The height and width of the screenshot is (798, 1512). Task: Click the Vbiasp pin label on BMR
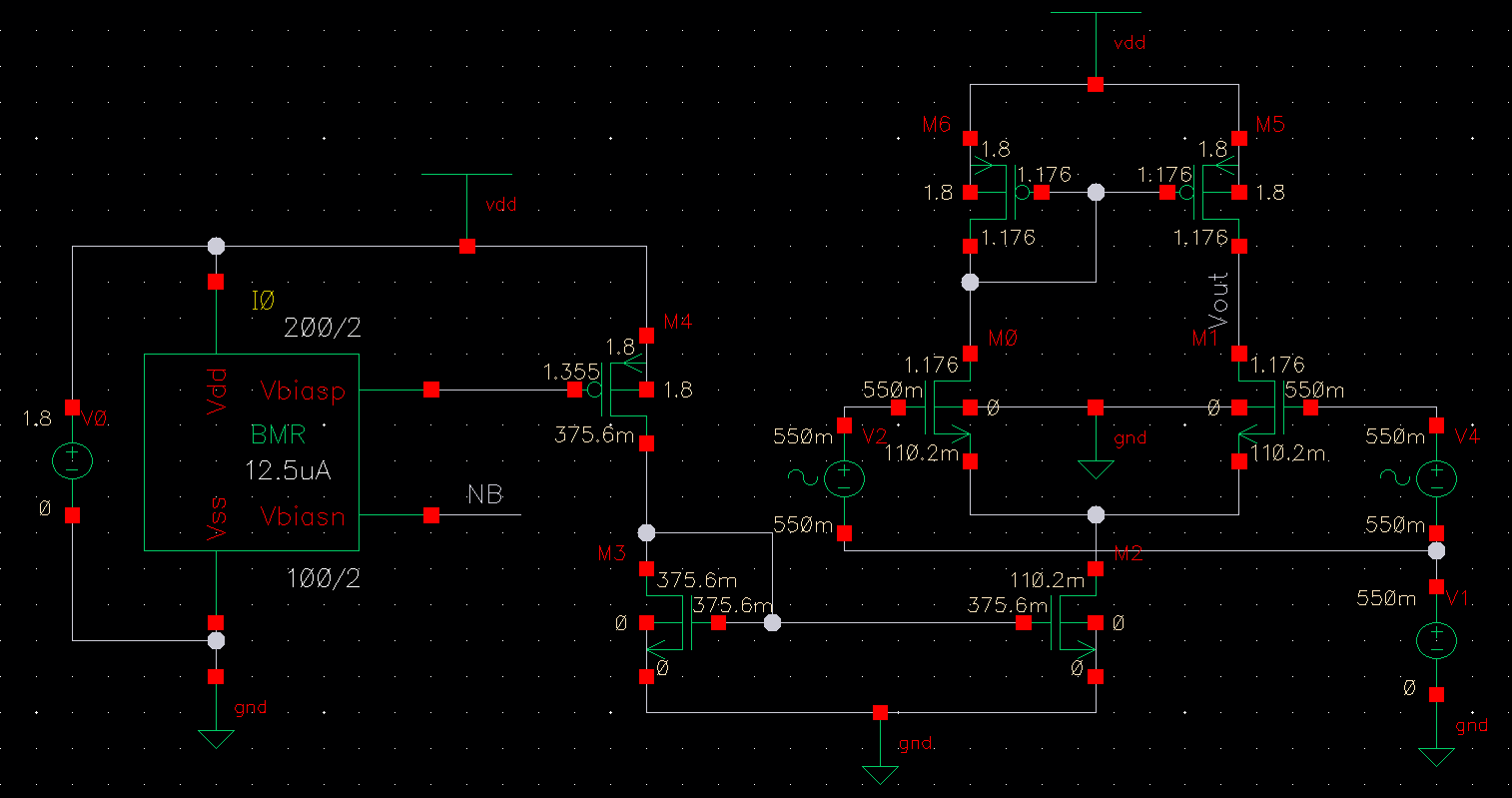pos(303,391)
